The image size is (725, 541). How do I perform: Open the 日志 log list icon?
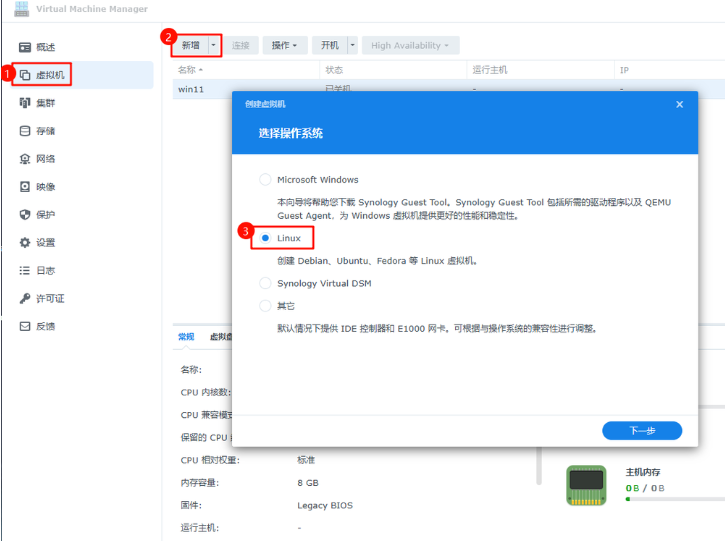(x=25, y=270)
